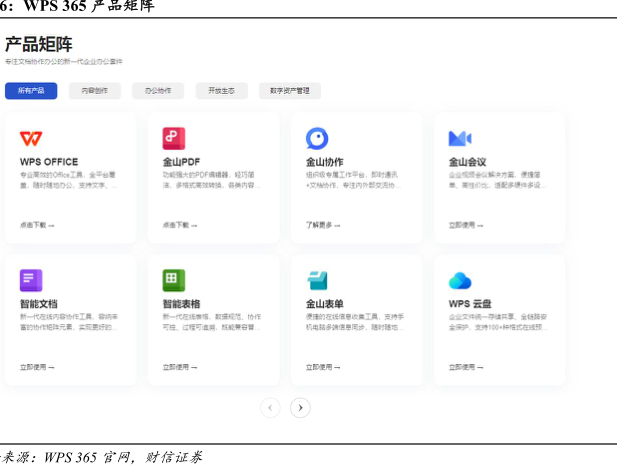
Task: Click 立即使用 under 金山会议
Action: pos(466,225)
